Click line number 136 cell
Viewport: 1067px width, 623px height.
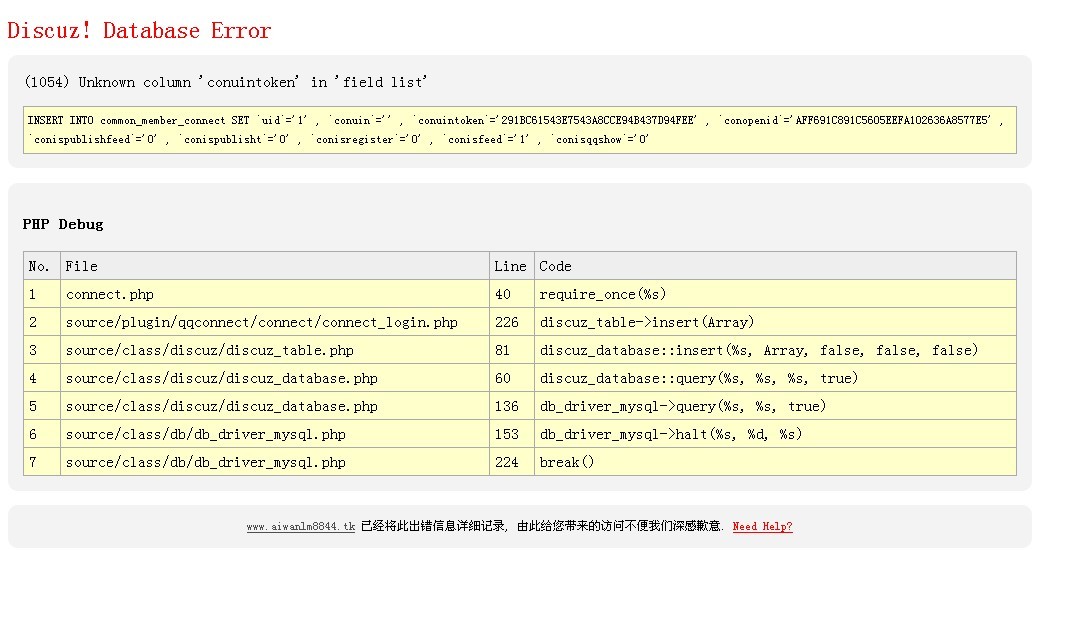[512, 406]
